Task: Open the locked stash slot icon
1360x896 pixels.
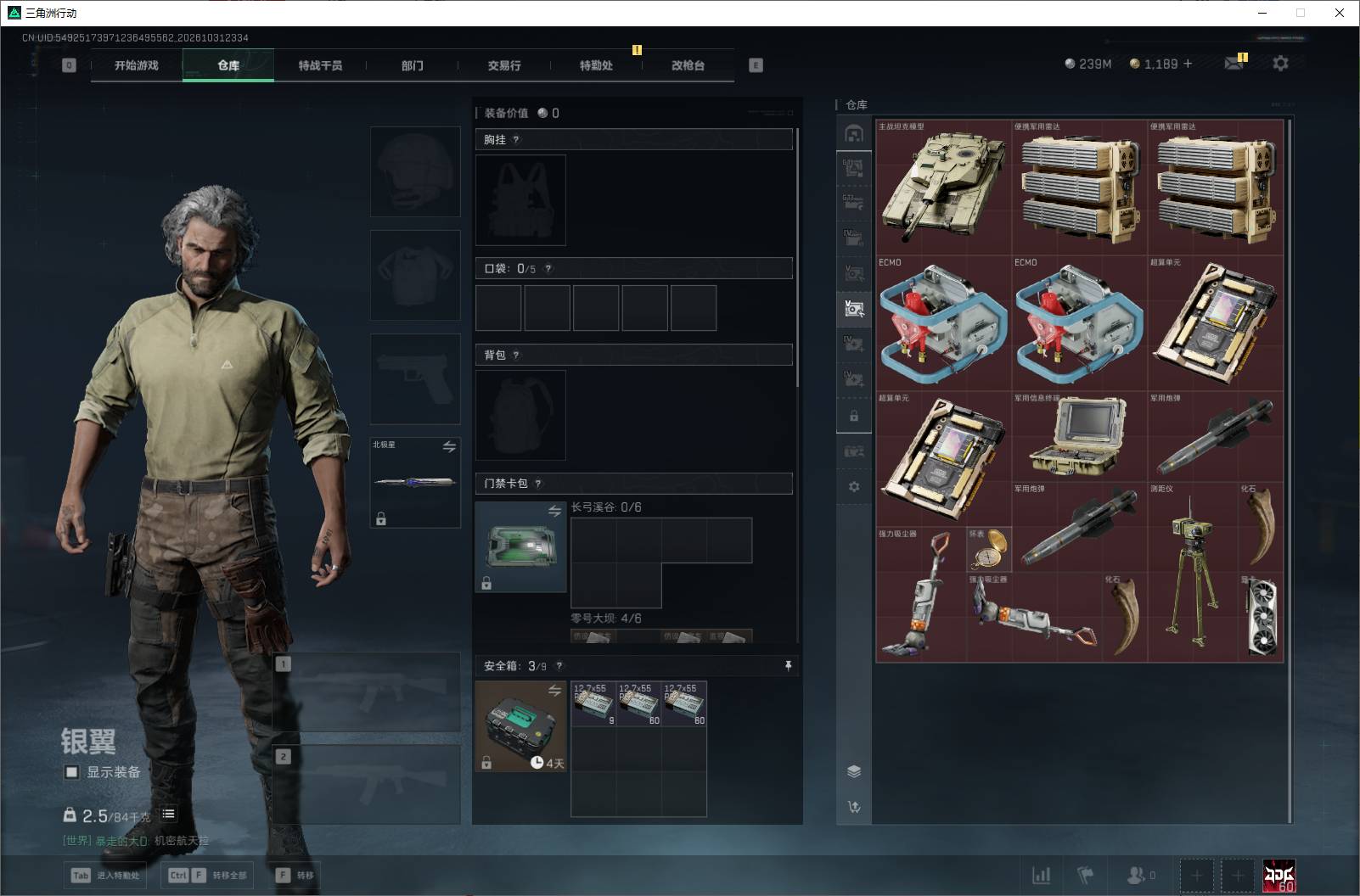Action: [x=854, y=416]
